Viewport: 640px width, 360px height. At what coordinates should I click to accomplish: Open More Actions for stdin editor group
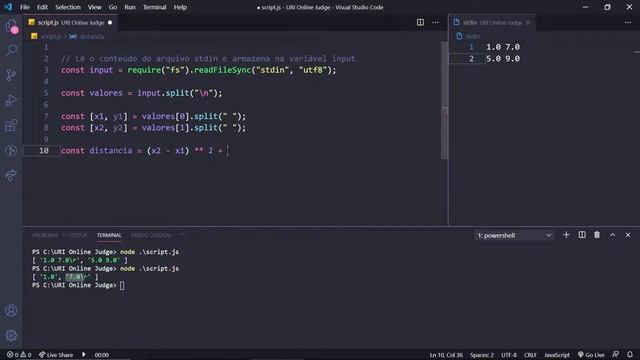pos(628,22)
